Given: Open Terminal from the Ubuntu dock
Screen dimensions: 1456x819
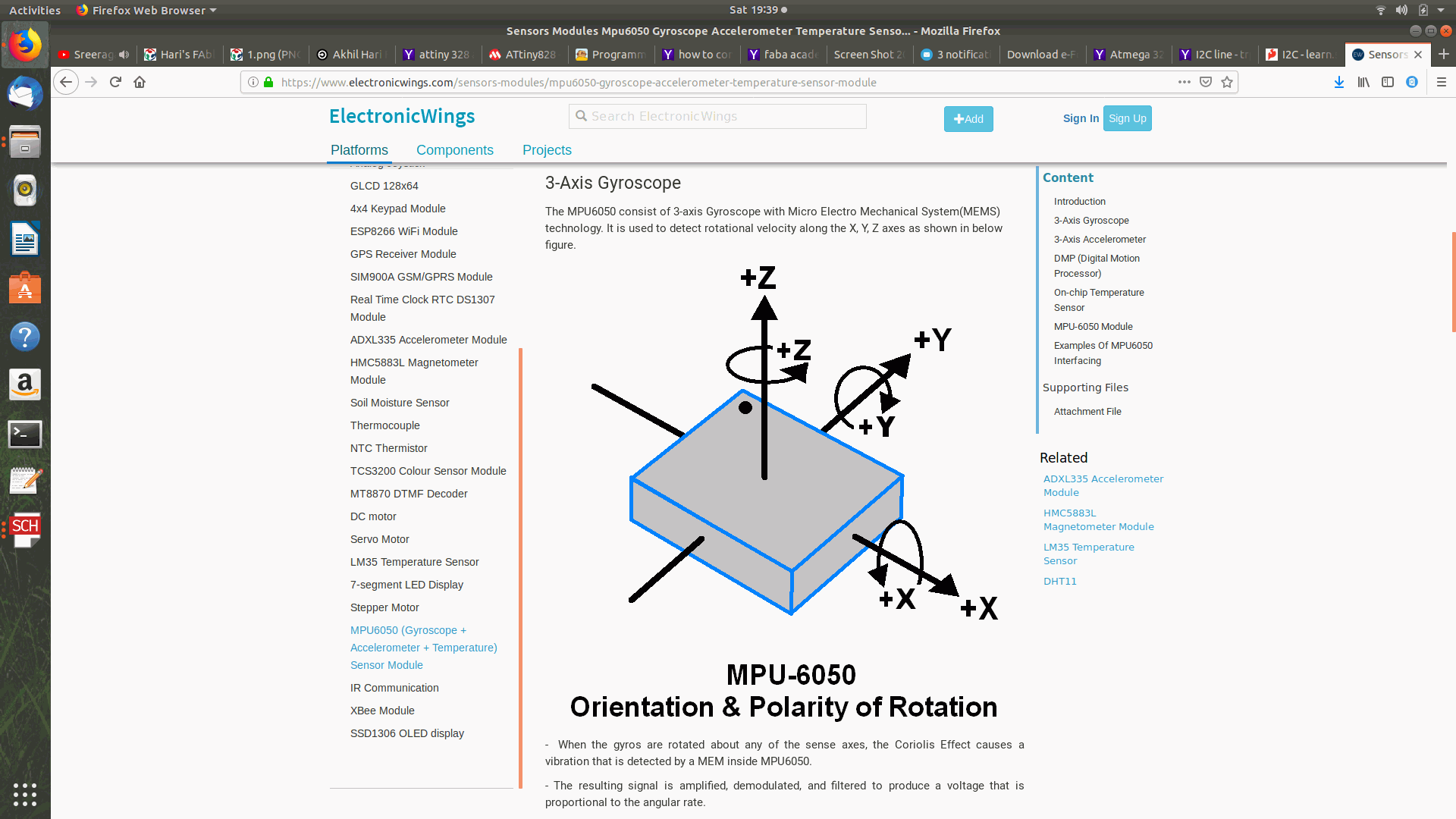Looking at the screenshot, I should point(25,435).
